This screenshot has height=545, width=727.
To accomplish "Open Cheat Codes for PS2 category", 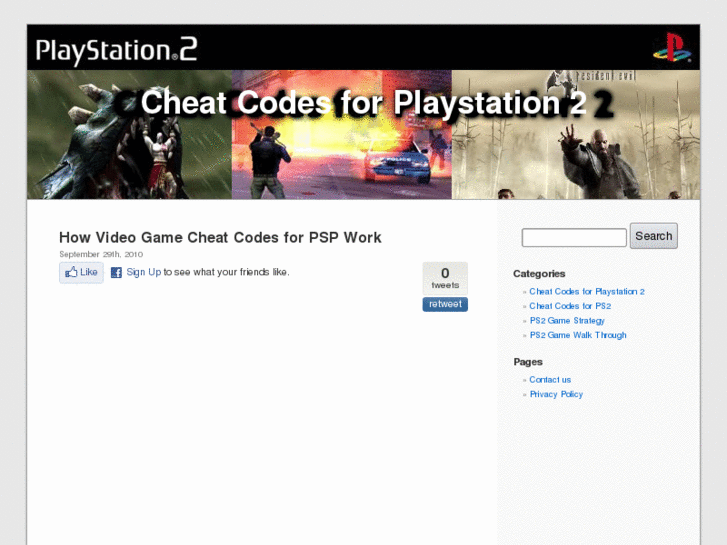I will [x=570, y=306].
